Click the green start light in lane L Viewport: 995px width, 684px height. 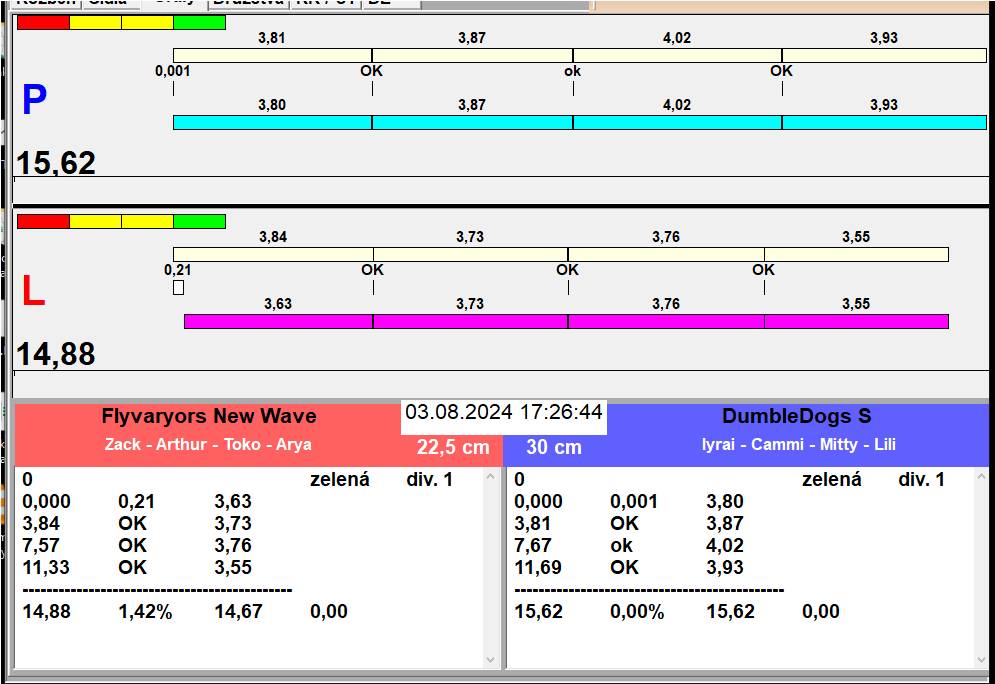point(199,221)
